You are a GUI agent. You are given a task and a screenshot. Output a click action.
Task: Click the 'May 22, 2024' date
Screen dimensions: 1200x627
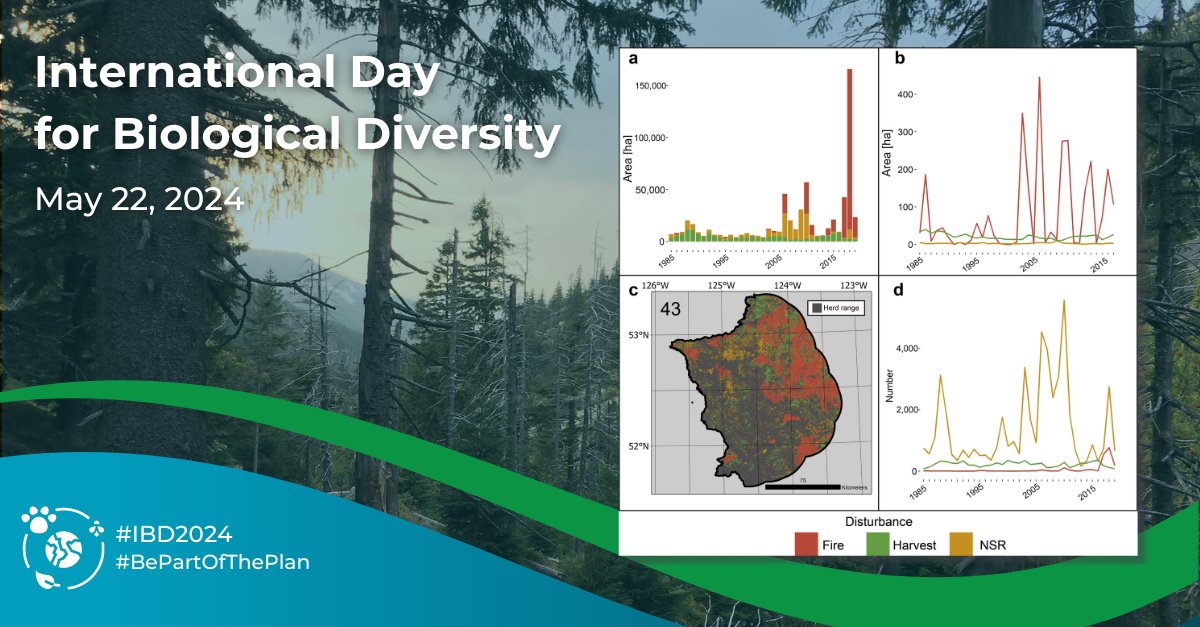tap(139, 198)
